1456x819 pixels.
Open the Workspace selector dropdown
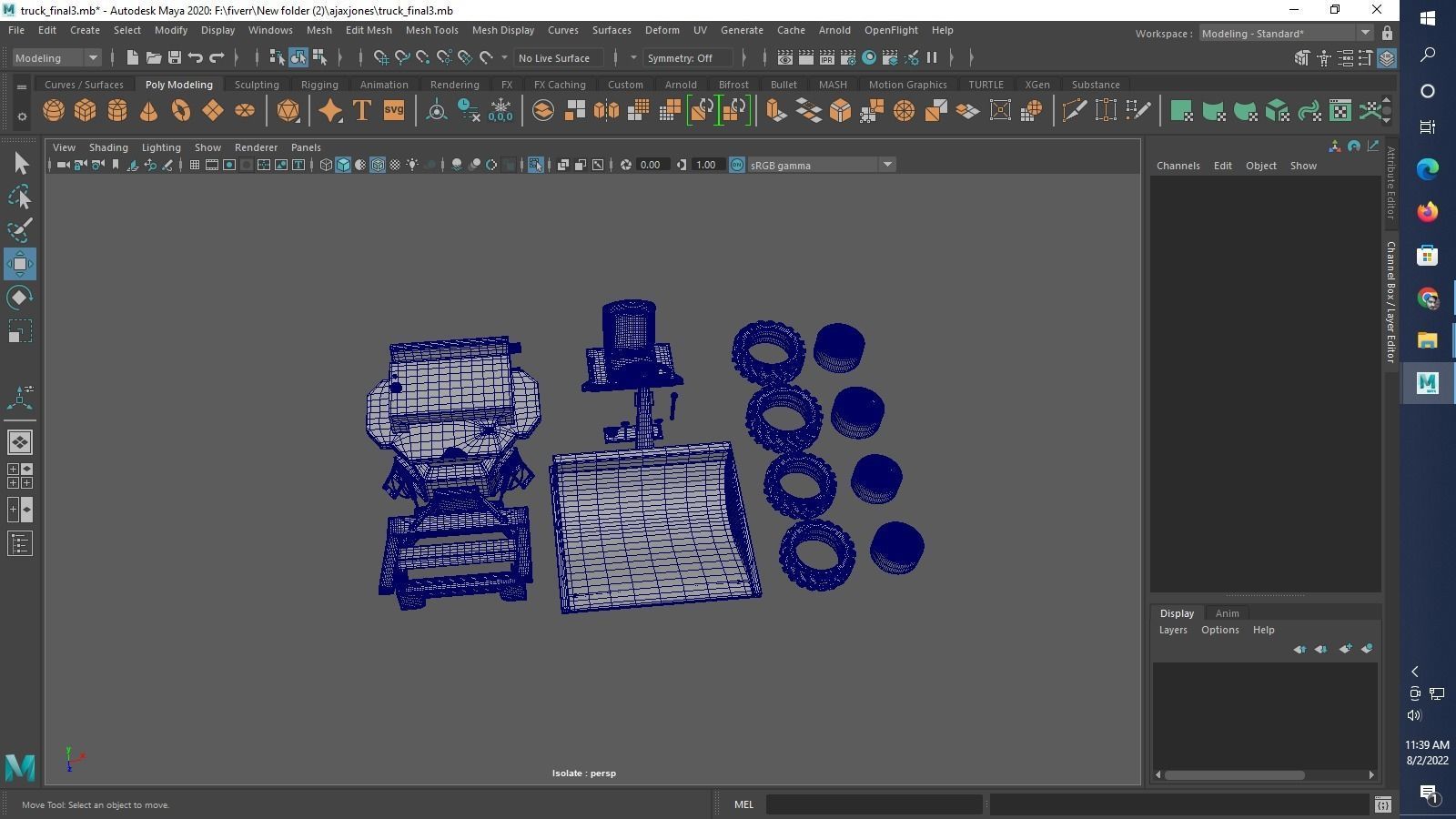tap(1284, 34)
